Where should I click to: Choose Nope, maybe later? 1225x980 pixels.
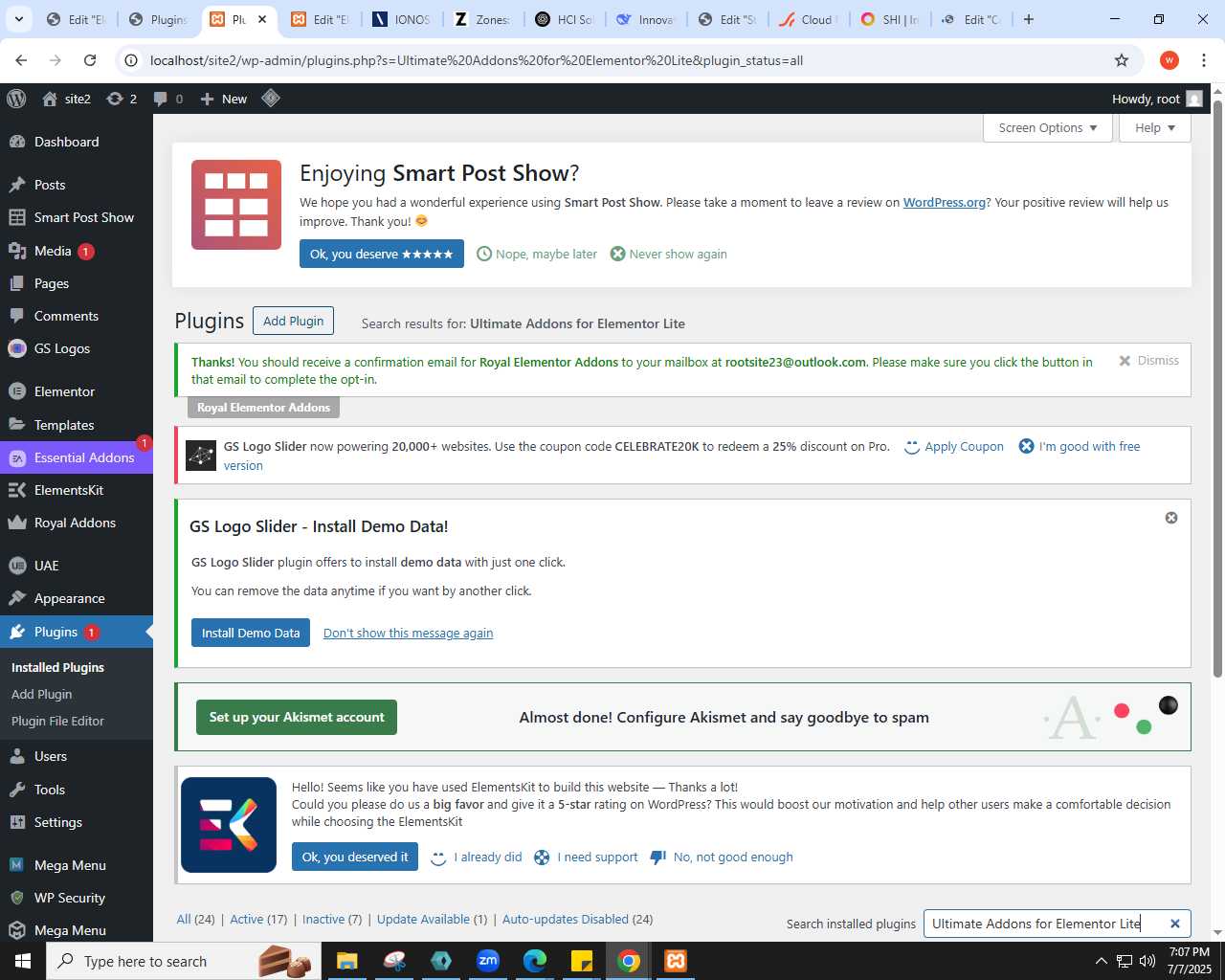coord(537,254)
